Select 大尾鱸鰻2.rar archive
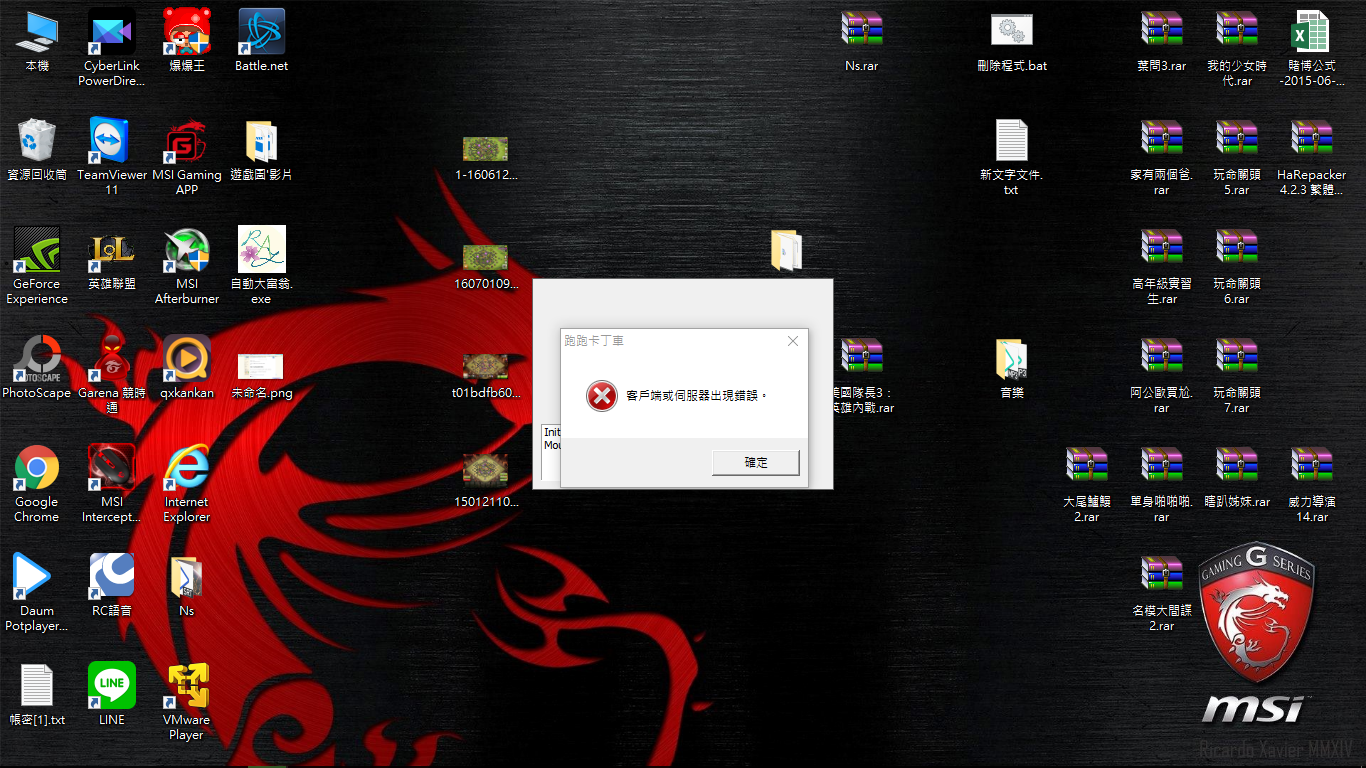This screenshot has width=1366, height=768. 1086,484
